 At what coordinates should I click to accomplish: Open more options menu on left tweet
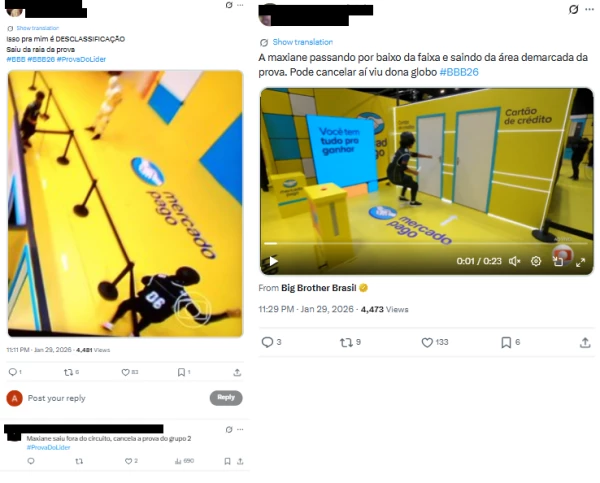[x=240, y=5]
